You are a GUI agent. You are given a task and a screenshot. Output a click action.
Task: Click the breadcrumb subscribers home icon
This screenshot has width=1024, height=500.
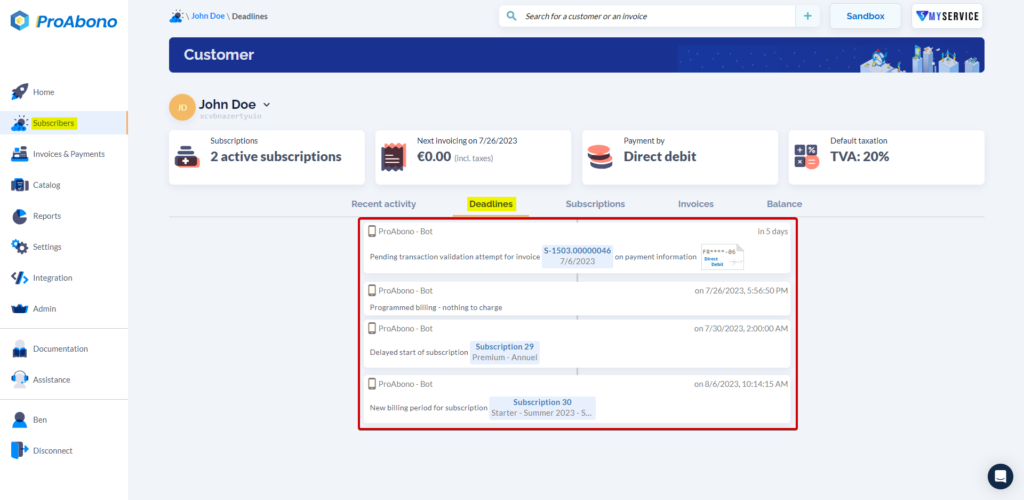(x=176, y=16)
